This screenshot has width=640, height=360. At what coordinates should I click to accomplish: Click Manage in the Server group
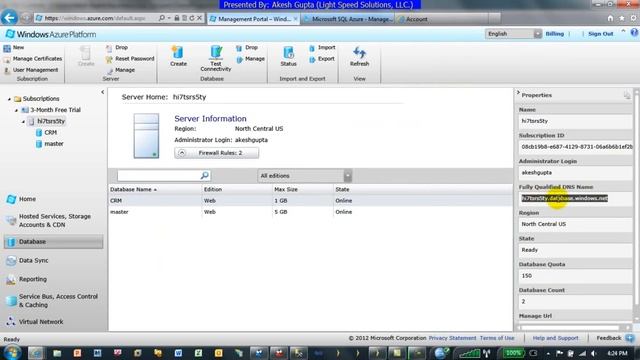(120, 70)
